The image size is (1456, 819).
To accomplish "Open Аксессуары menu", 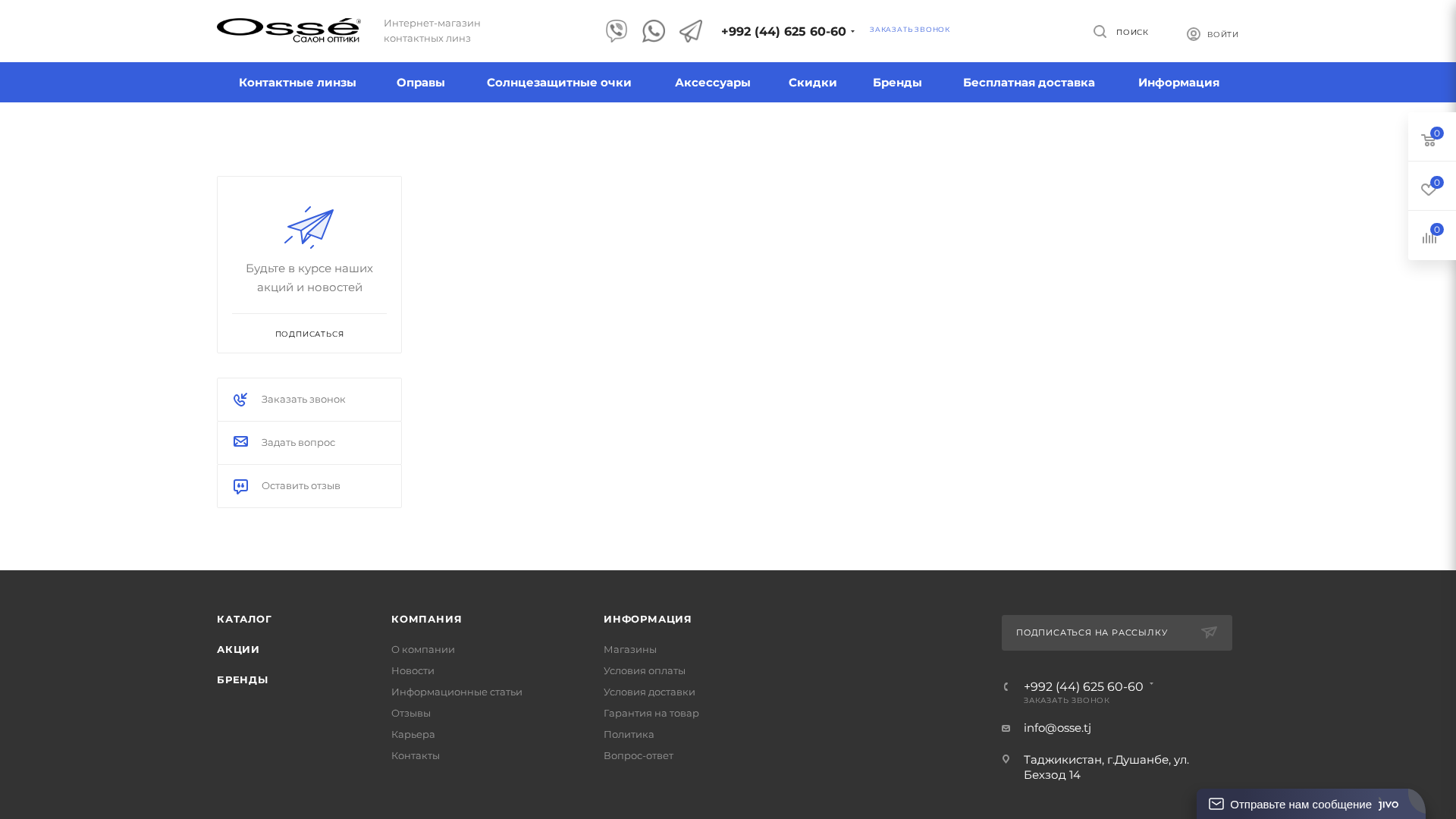I will tap(713, 83).
